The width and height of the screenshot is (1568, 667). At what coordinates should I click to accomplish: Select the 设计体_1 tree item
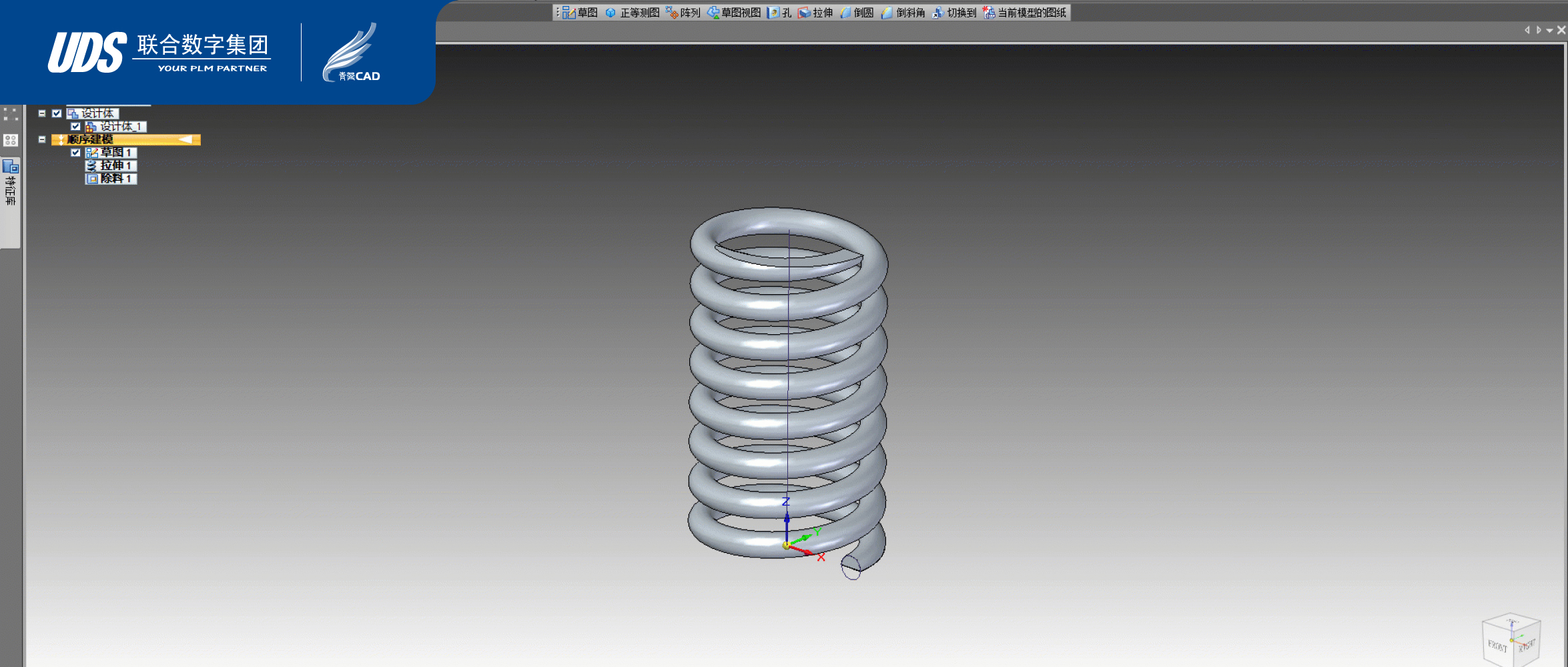tap(115, 126)
